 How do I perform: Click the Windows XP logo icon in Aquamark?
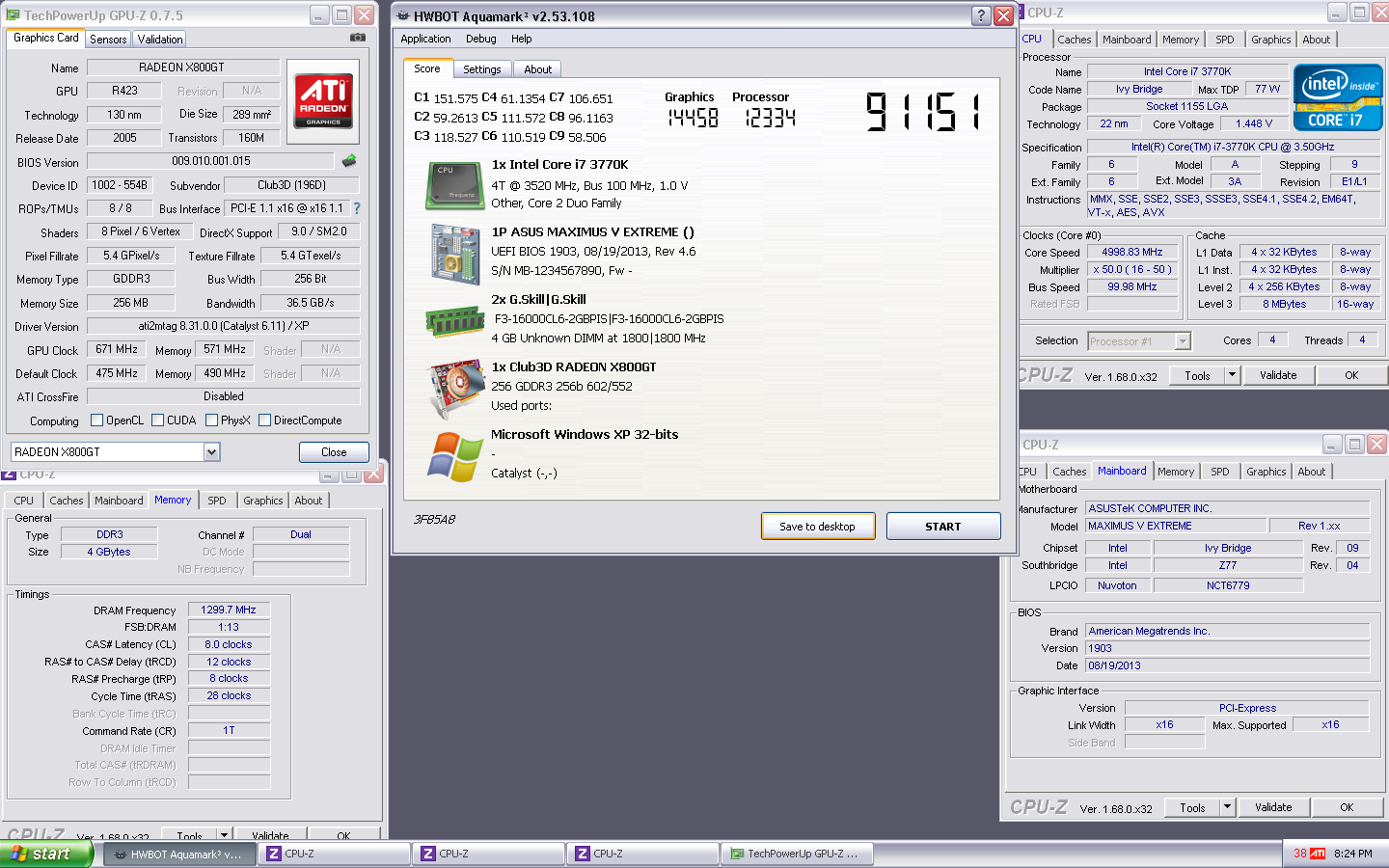(x=455, y=456)
